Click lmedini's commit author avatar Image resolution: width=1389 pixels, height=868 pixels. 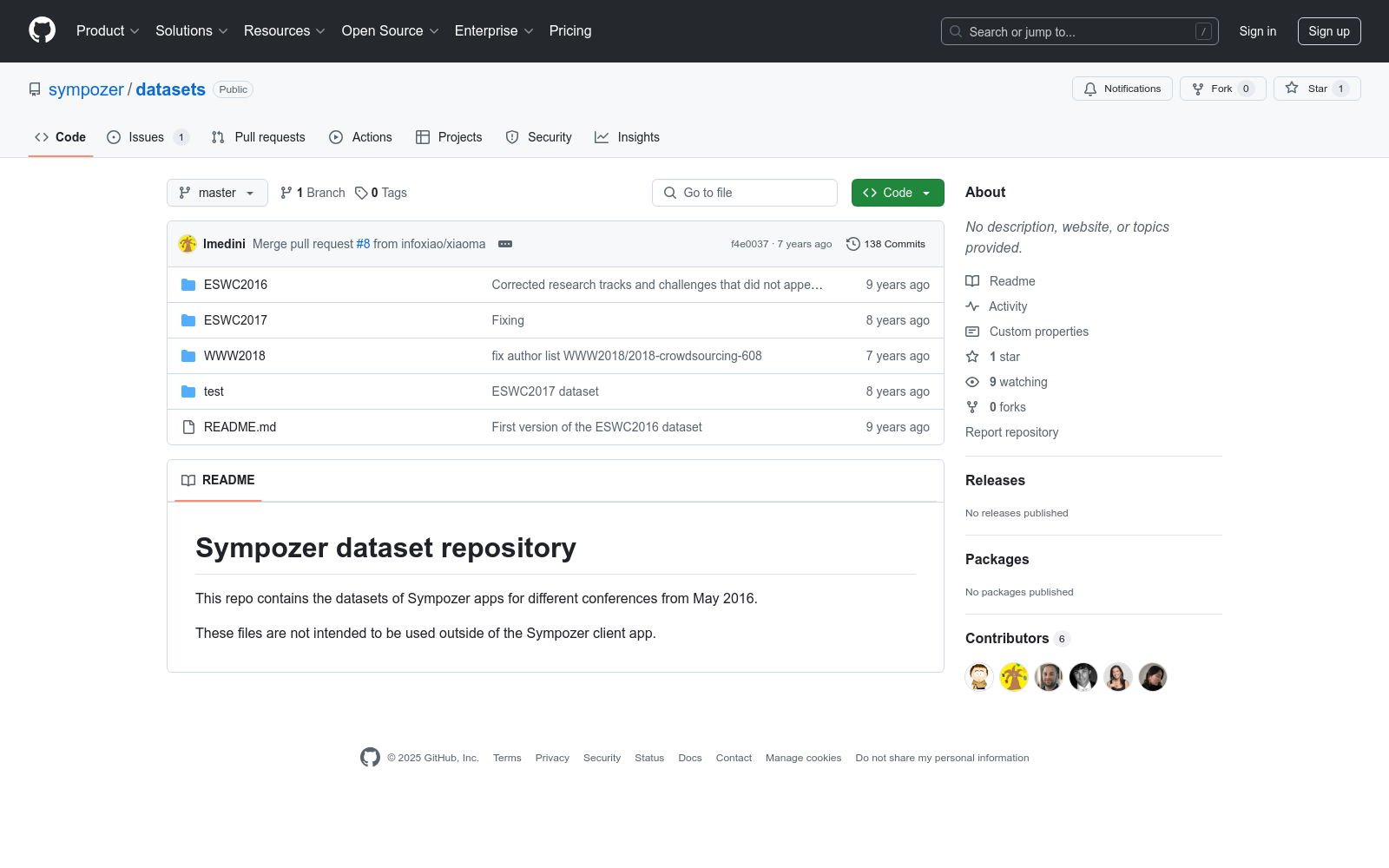(x=188, y=244)
